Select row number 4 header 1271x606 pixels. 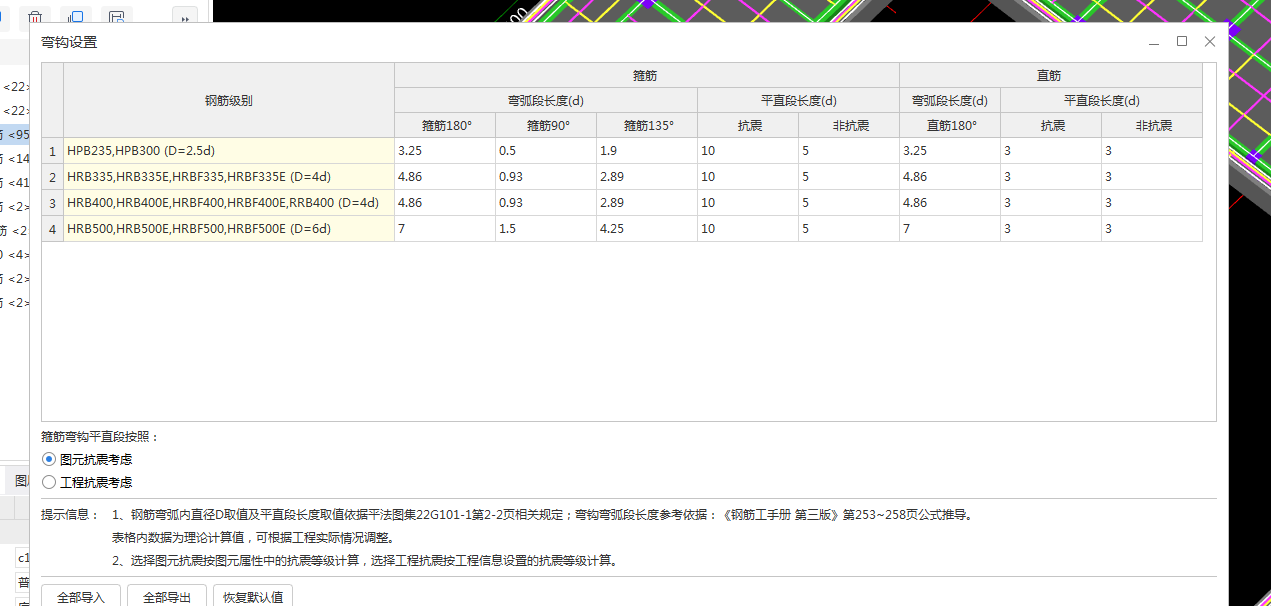[53, 229]
